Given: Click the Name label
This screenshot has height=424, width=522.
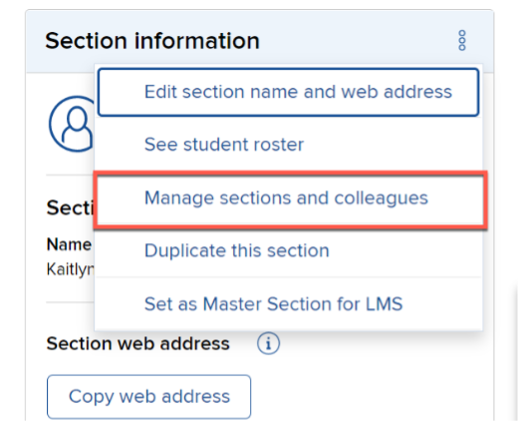Looking at the screenshot, I should [69, 244].
